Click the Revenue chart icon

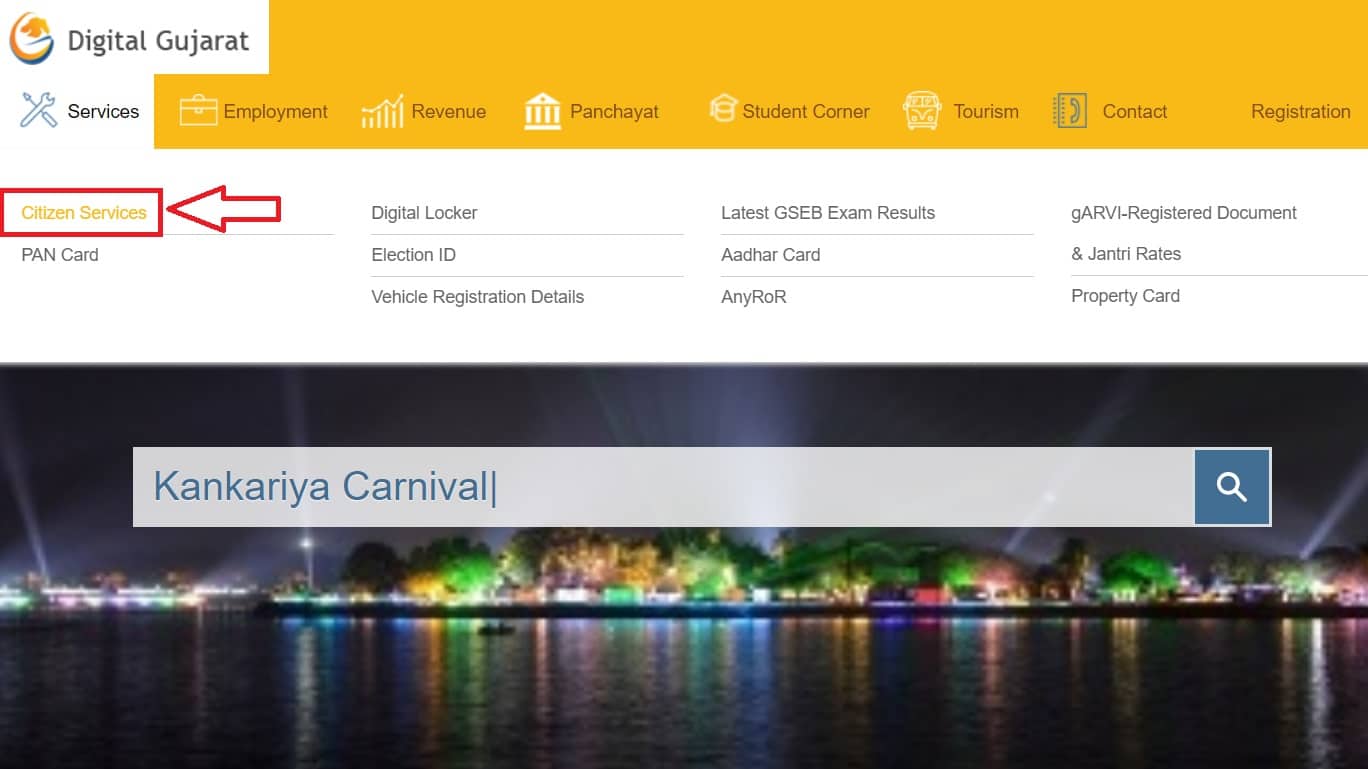[x=382, y=111]
